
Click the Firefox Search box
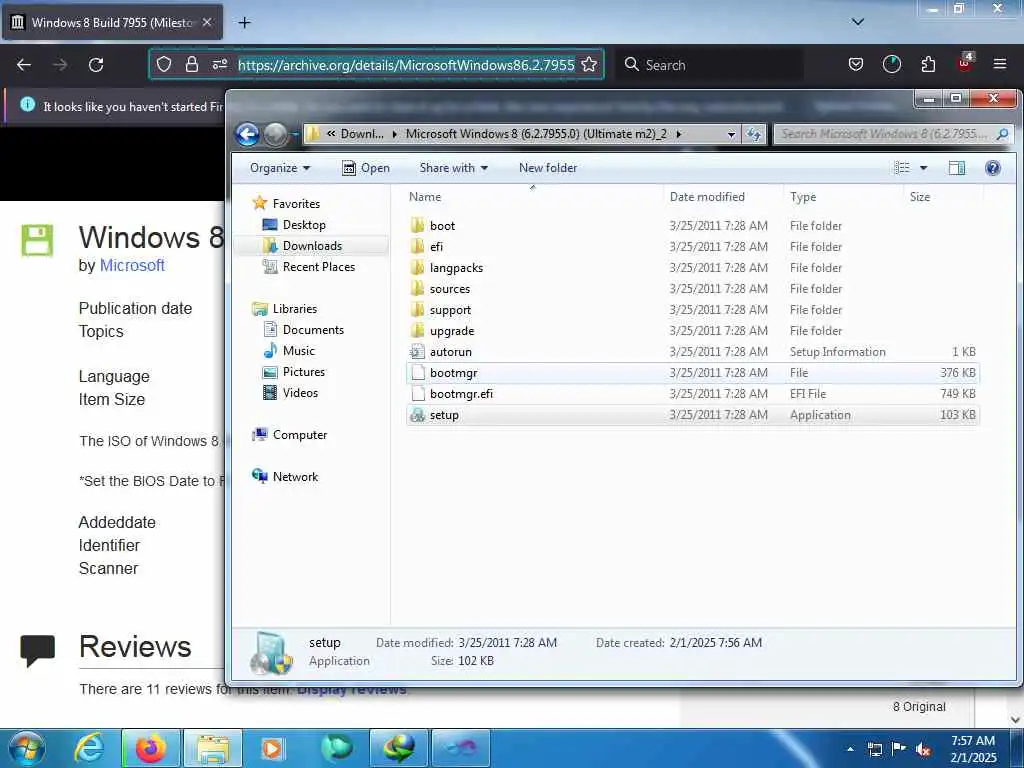[x=710, y=65]
